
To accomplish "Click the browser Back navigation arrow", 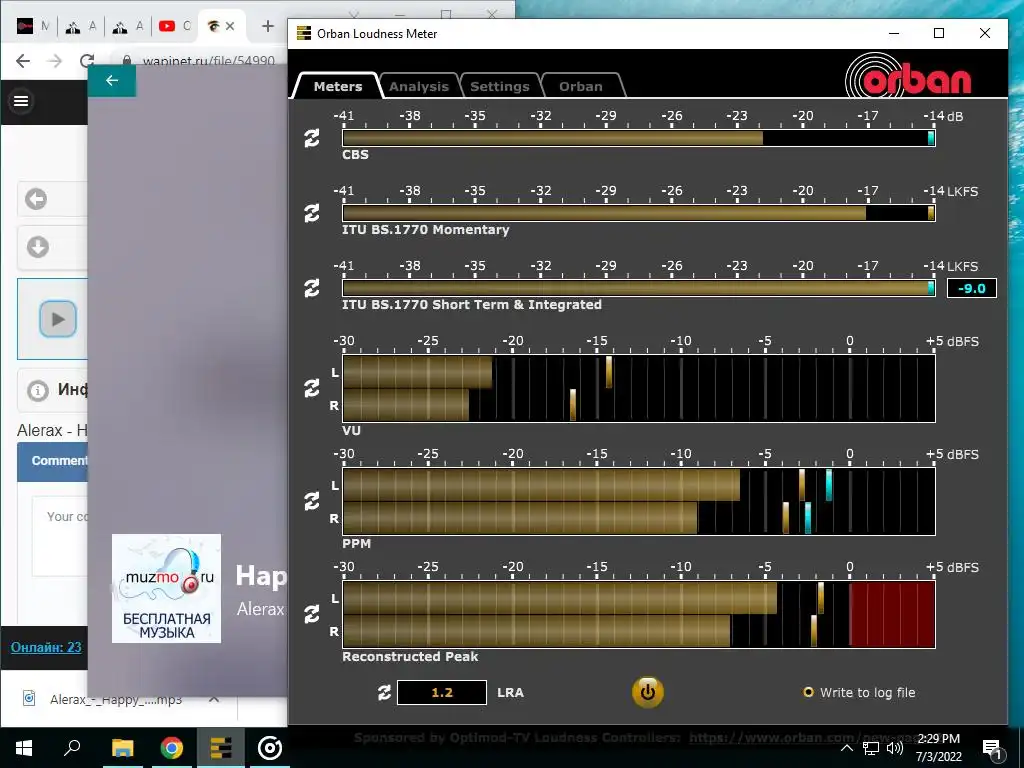I will (x=23, y=61).
